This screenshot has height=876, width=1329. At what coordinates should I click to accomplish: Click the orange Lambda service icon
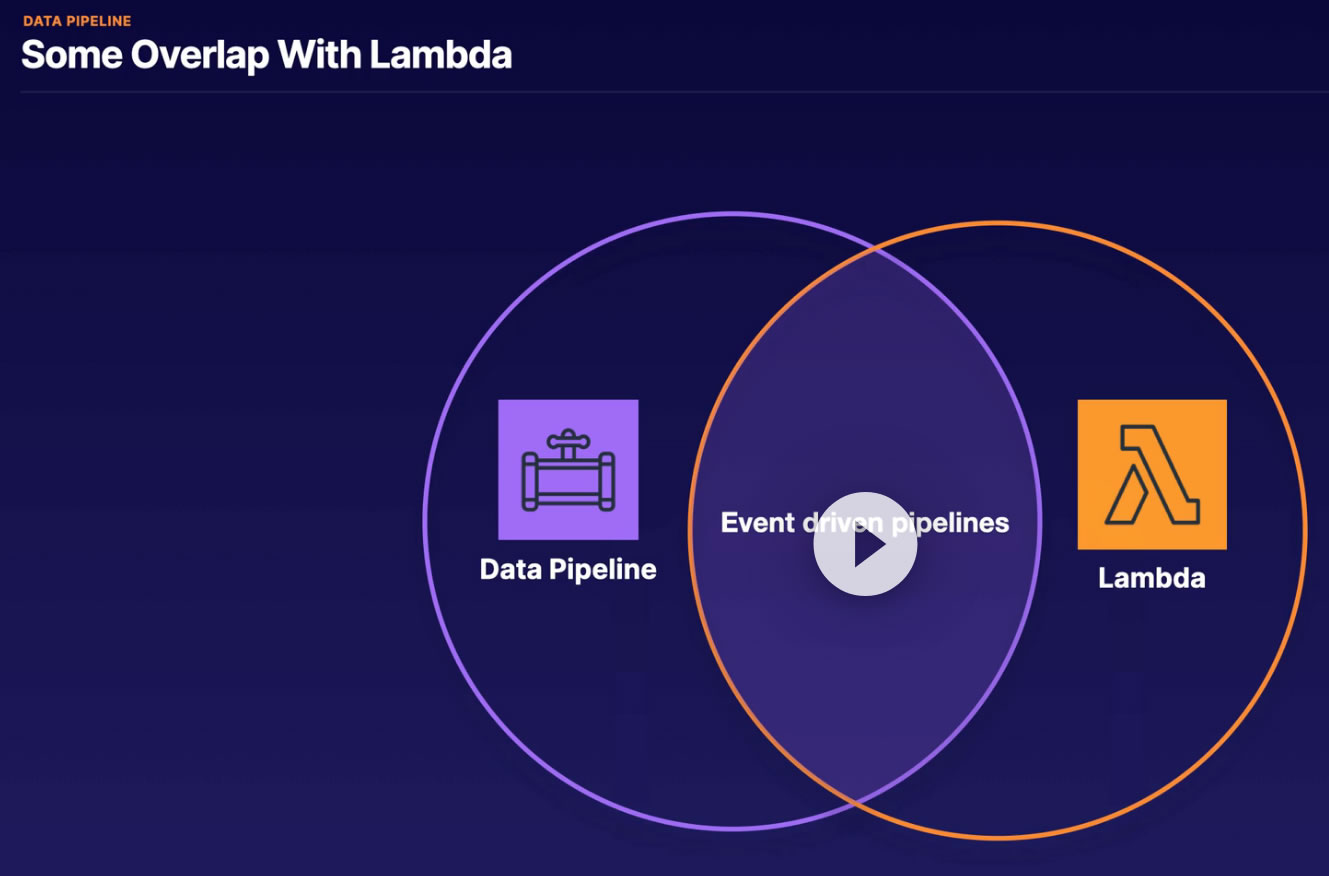[1151, 474]
